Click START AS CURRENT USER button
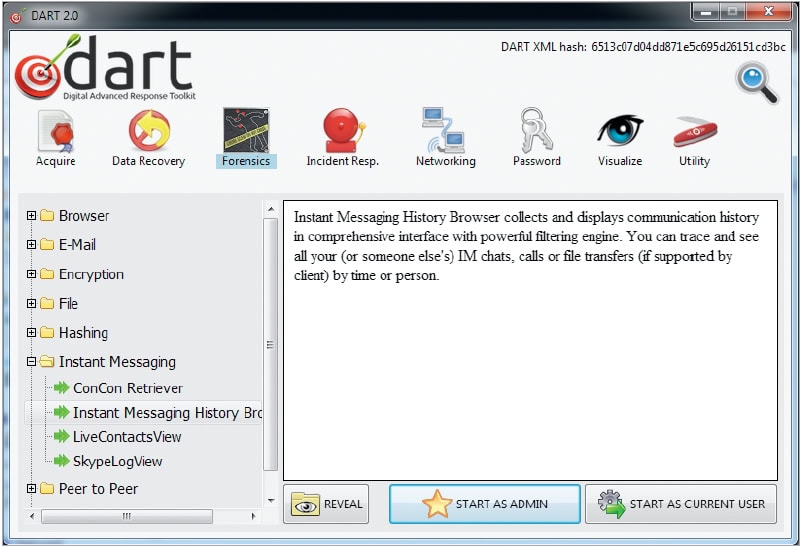The image size is (802, 548). 681,504
